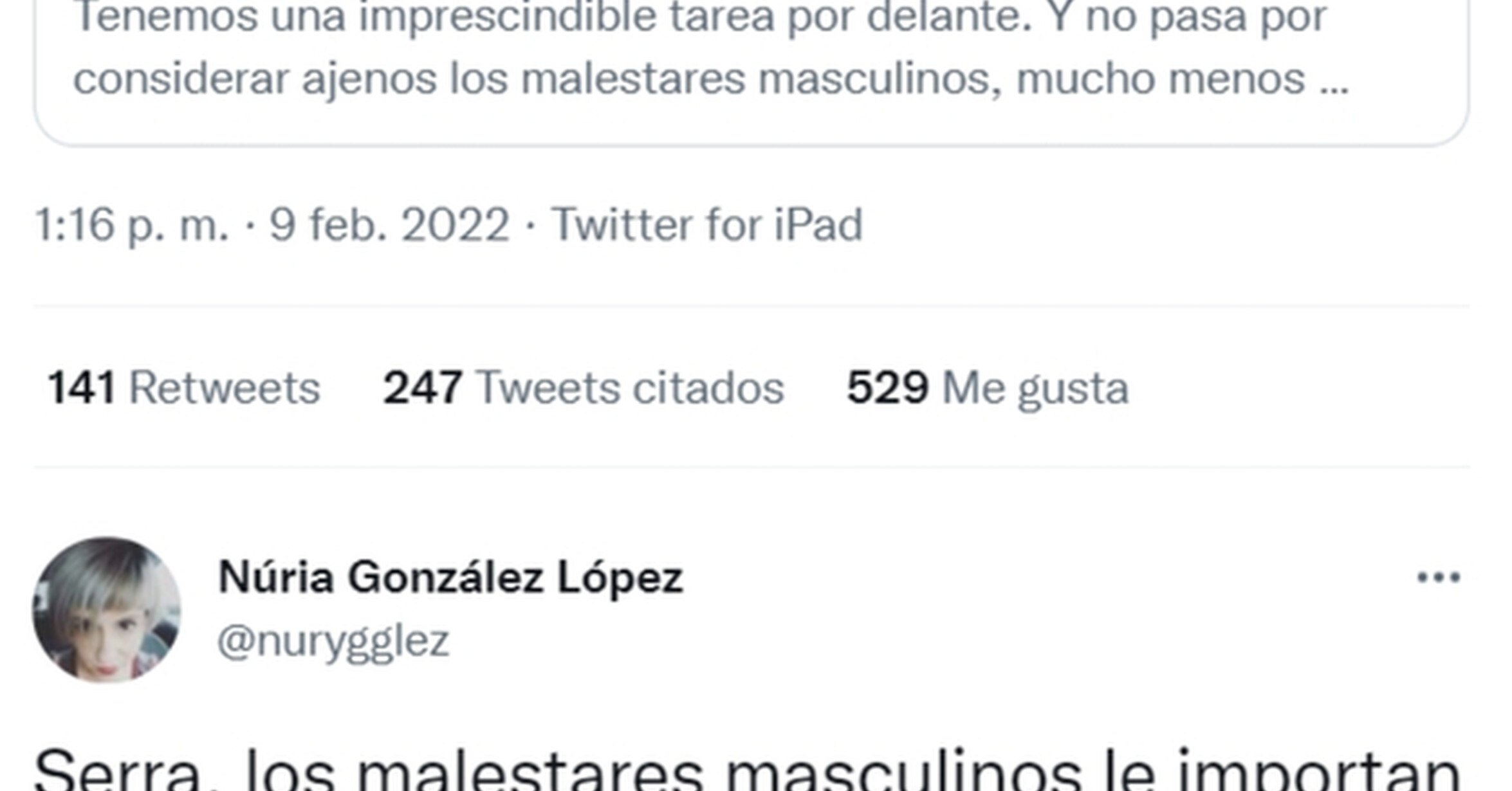Click the words 'Me gusta' label
The image size is (1512, 791).
1035,389
